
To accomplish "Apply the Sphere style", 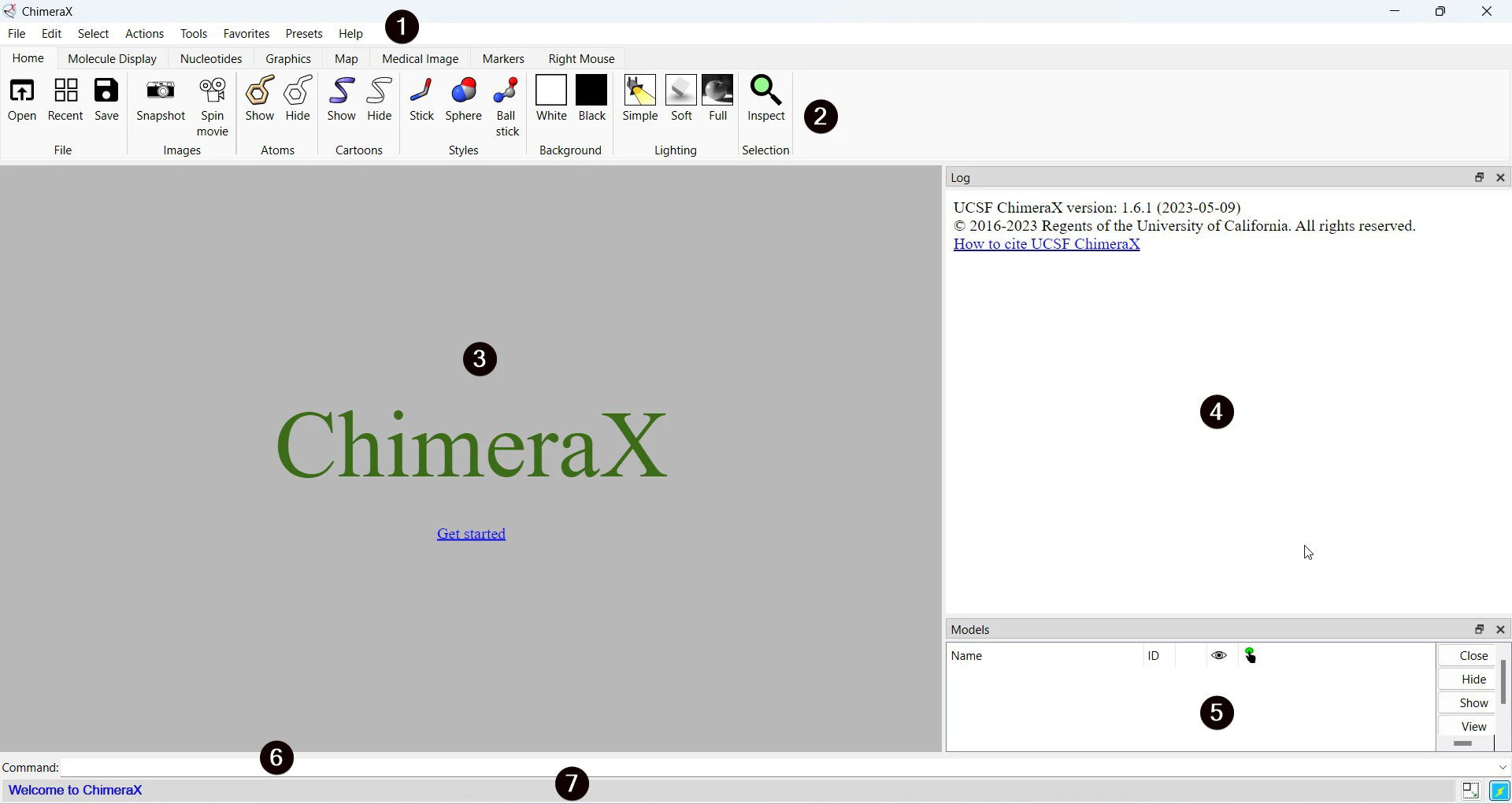I will [x=464, y=99].
